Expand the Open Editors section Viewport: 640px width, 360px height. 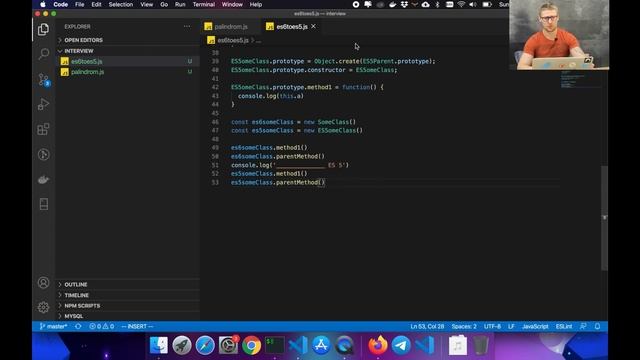click(127, 40)
